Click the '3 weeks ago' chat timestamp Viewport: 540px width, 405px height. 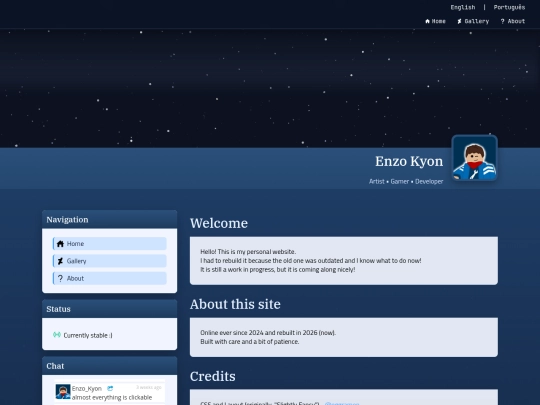click(x=149, y=387)
